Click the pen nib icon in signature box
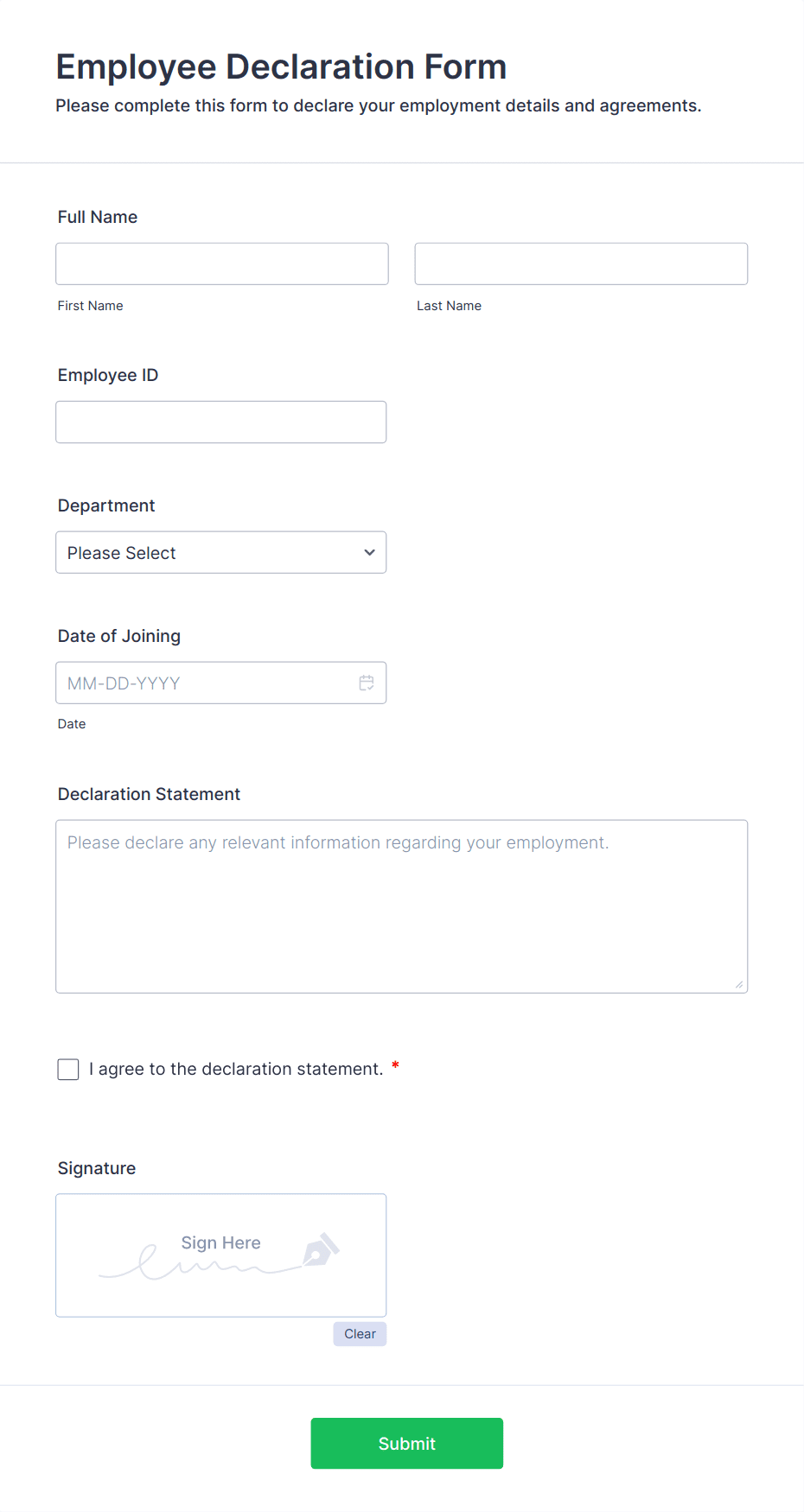804x1512 pixels. (x=321, y=1249)
